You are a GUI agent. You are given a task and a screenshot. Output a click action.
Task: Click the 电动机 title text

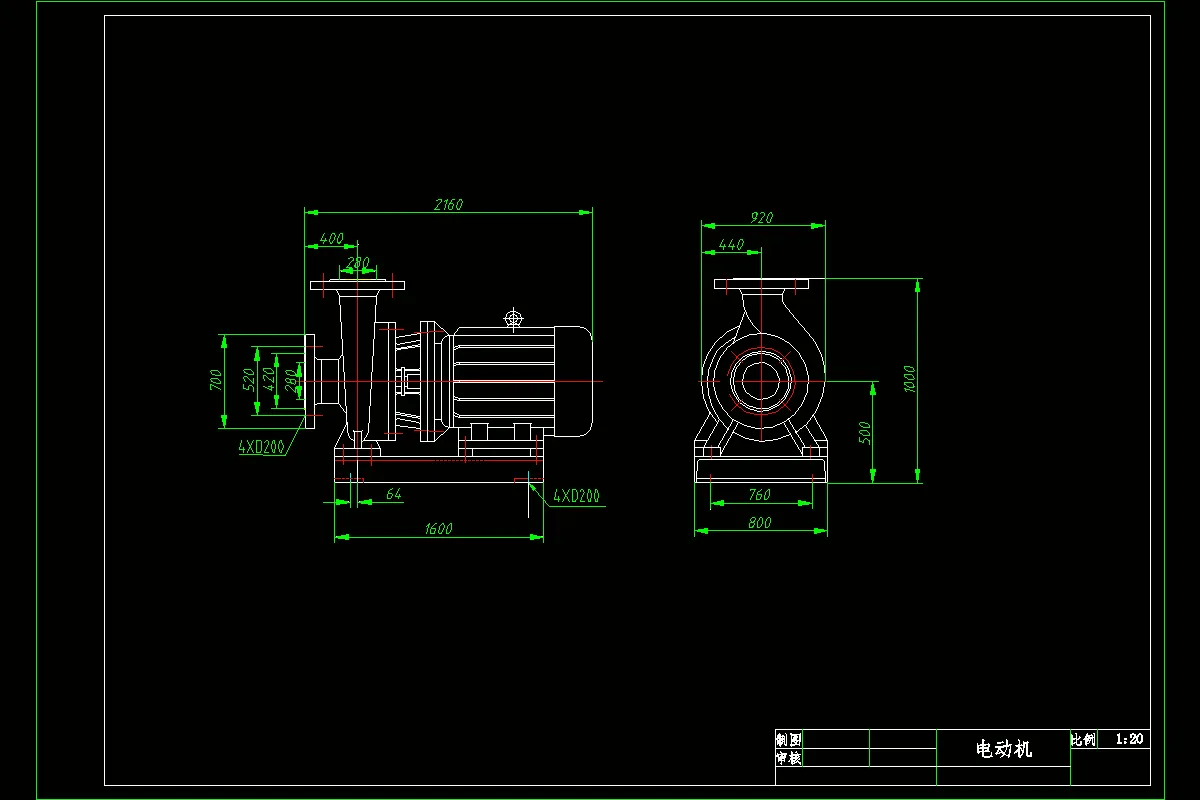(x=1004, y=749)
